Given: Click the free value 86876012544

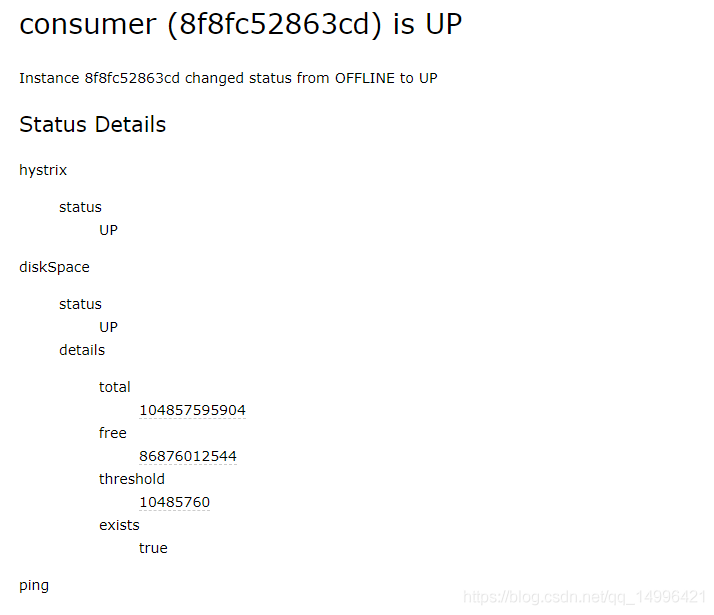Looking at the screenshot, I should [188, 456].
